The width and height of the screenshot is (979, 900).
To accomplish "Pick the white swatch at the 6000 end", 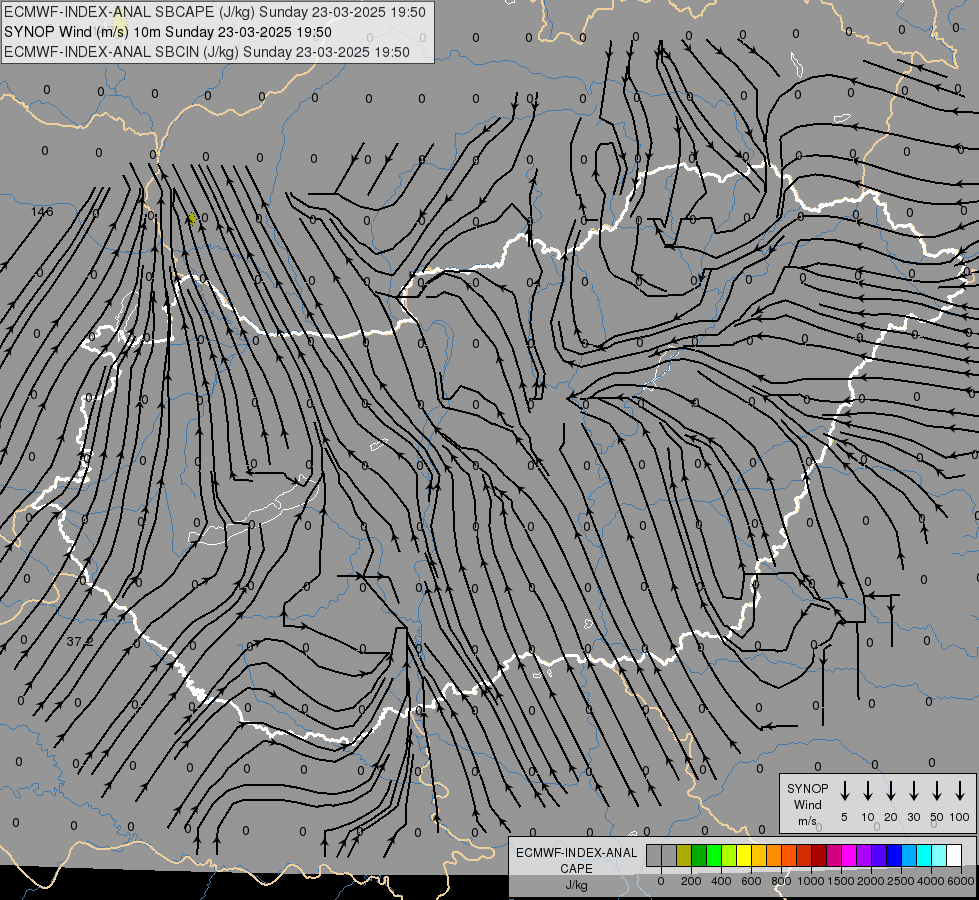I will [954, 856].
